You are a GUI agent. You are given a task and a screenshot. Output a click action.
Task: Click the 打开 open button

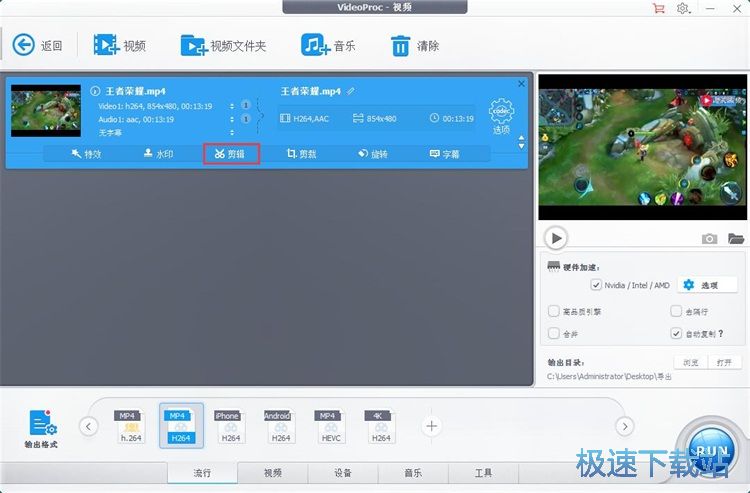point(724,362)
